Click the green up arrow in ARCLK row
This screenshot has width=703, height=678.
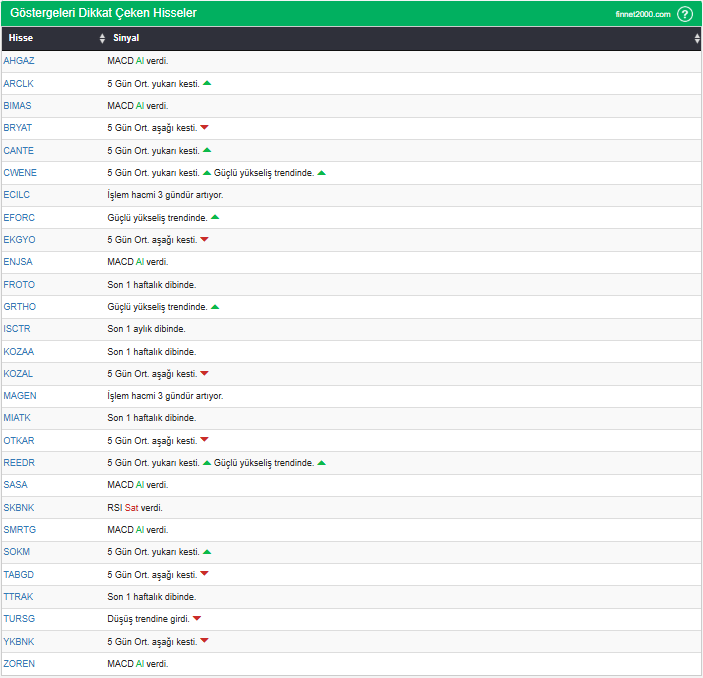[x=207, y=83]
